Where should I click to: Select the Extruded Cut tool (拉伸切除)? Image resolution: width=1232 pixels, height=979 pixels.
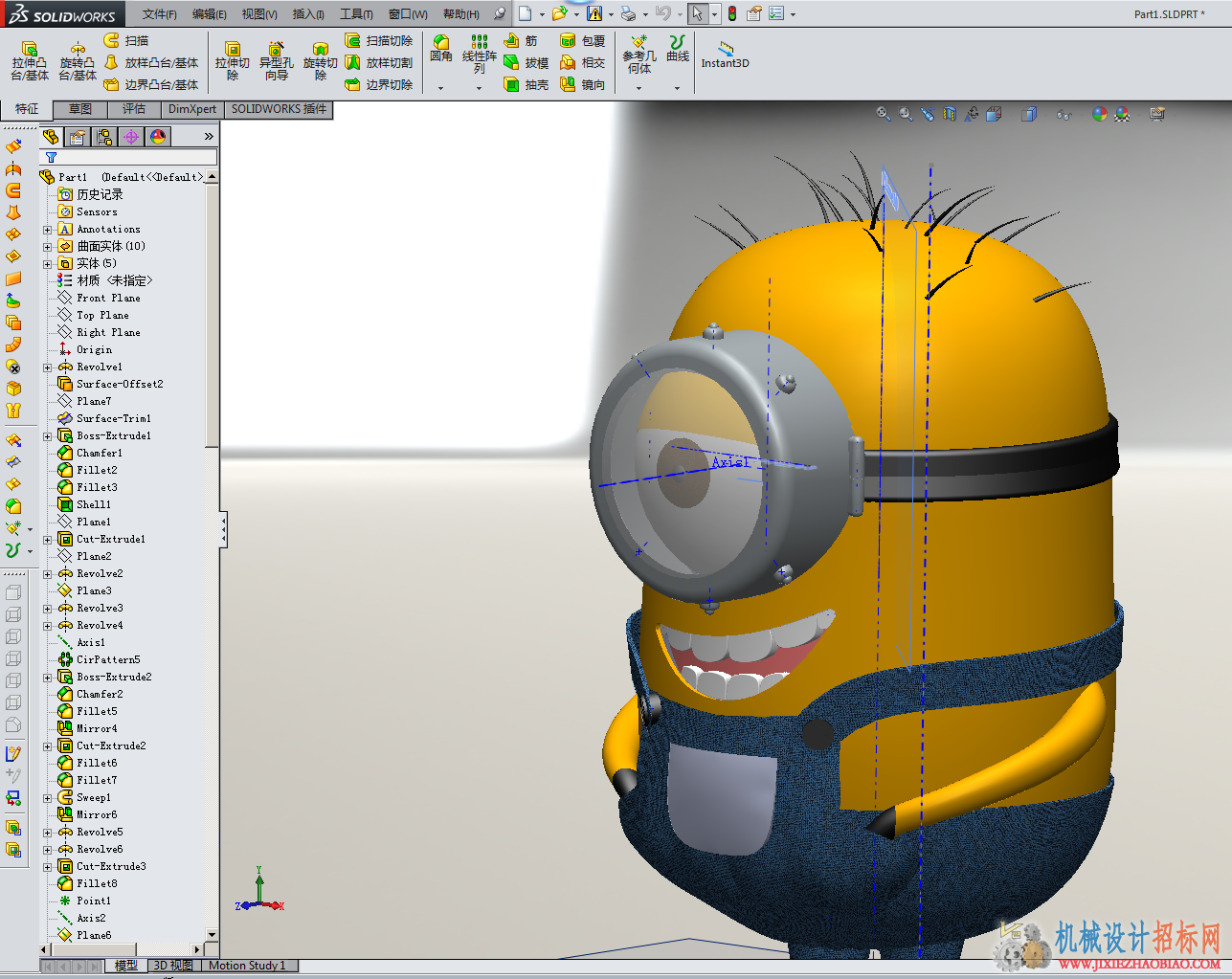pyautogui.click(x=233, y=60)
